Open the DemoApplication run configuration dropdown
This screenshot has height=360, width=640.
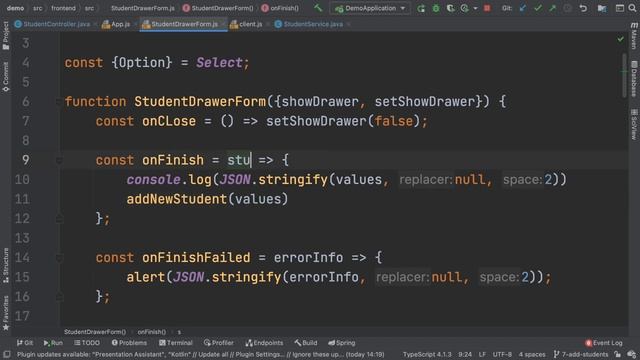pos(370,8)
